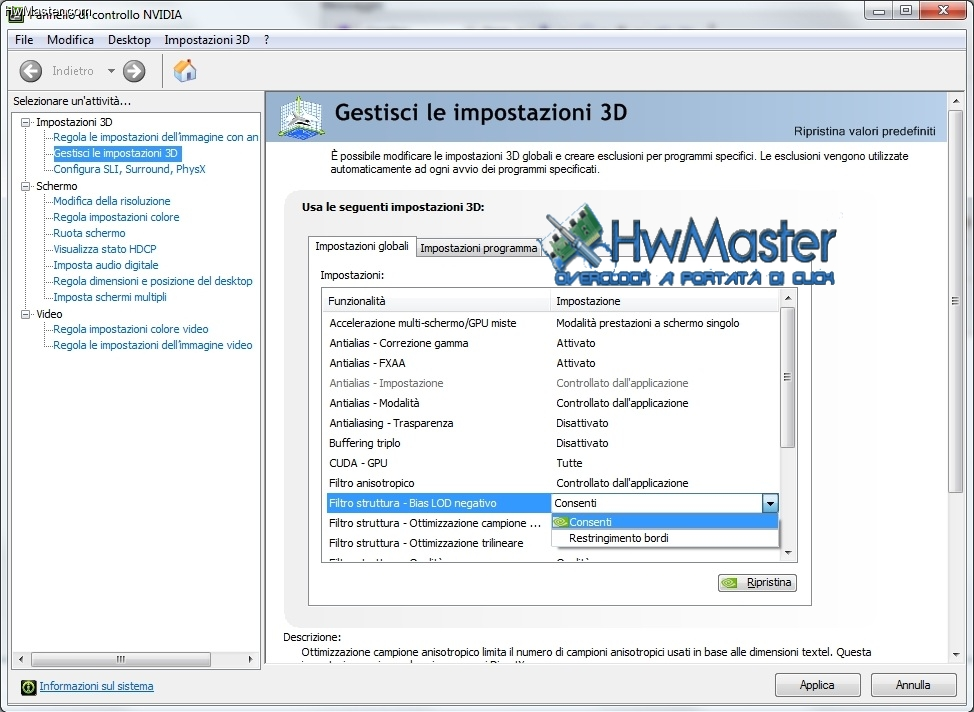Click Ripristina valori predefiniti link

pos(864,131)
